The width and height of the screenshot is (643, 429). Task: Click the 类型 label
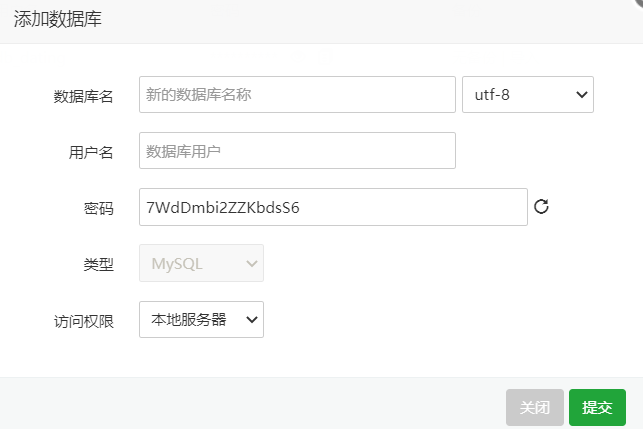[x=98, y=264]
